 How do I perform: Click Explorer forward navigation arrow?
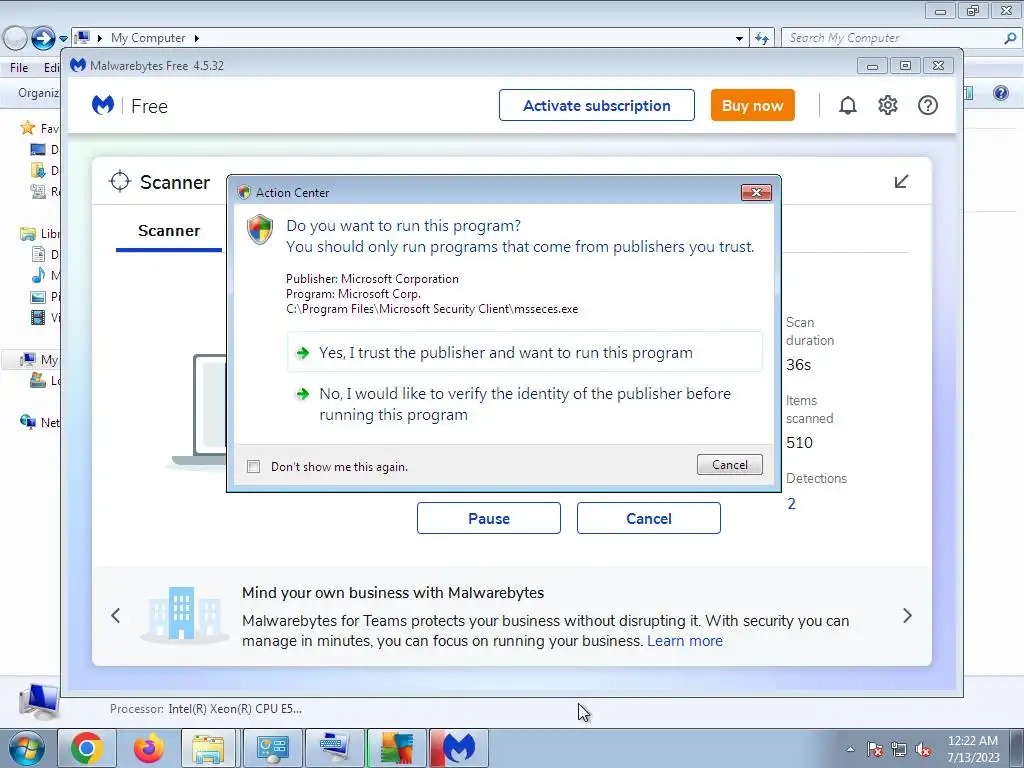point(43,38)
